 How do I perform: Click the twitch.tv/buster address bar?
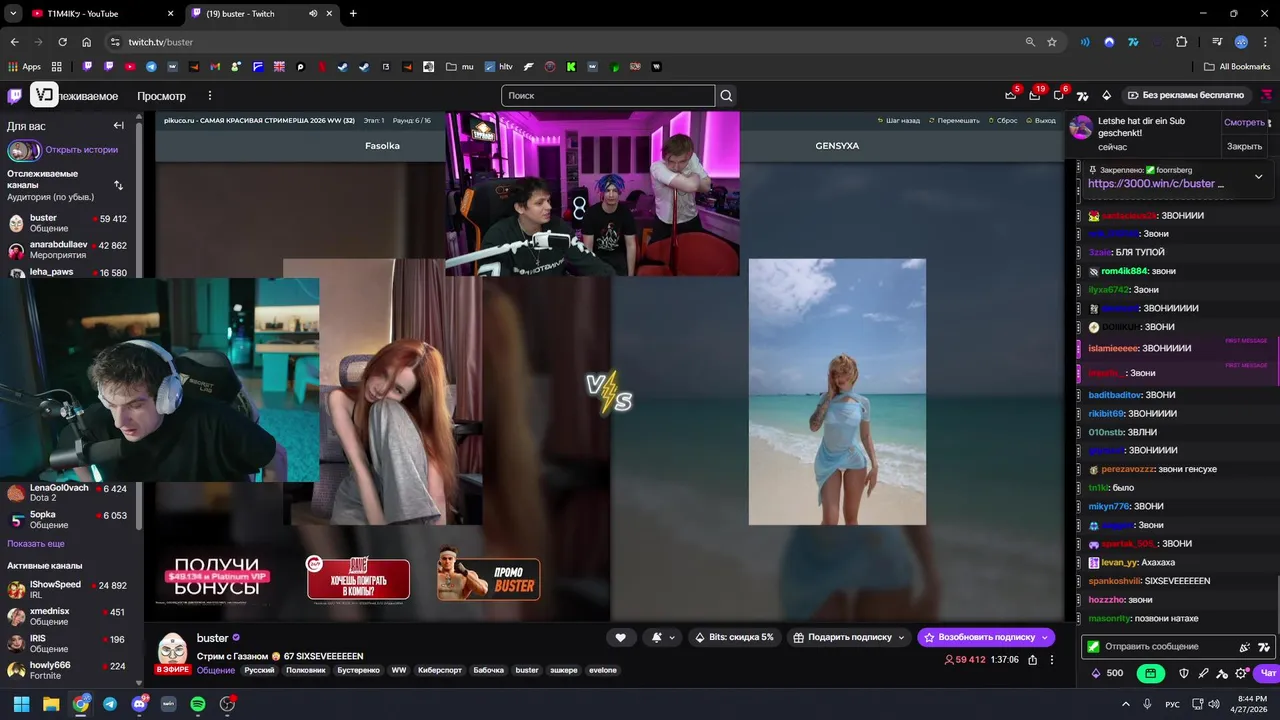pyautogui.click(x=570, y=42)
